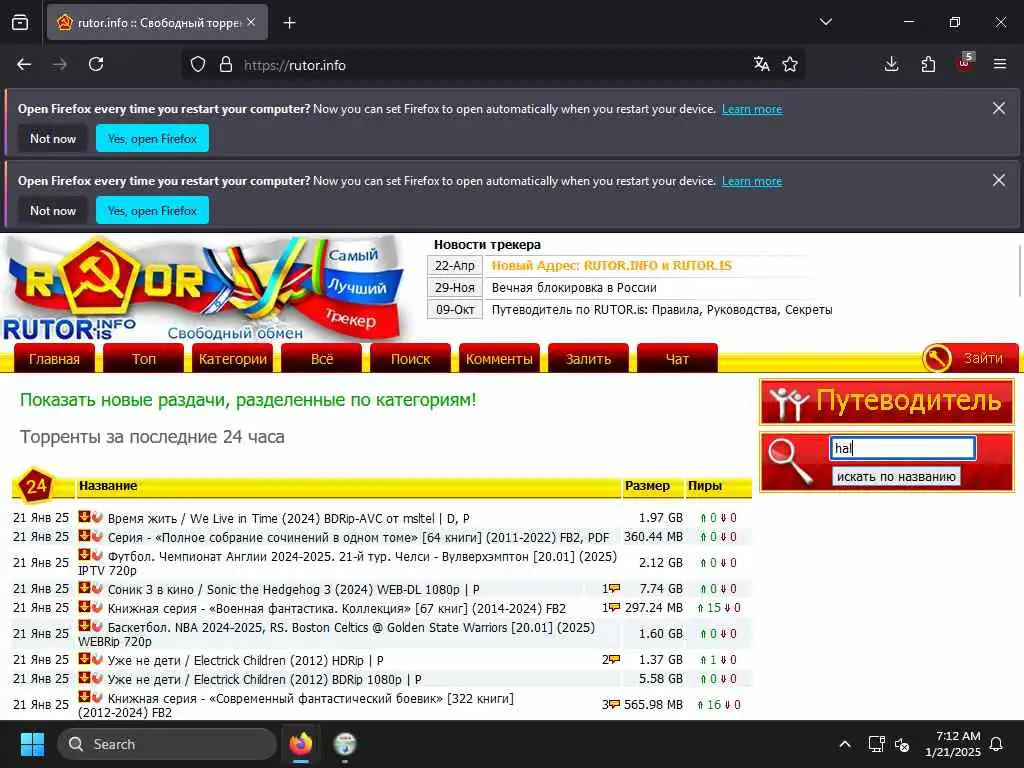Click the Firefox taskbar icon

pos(300,744)
